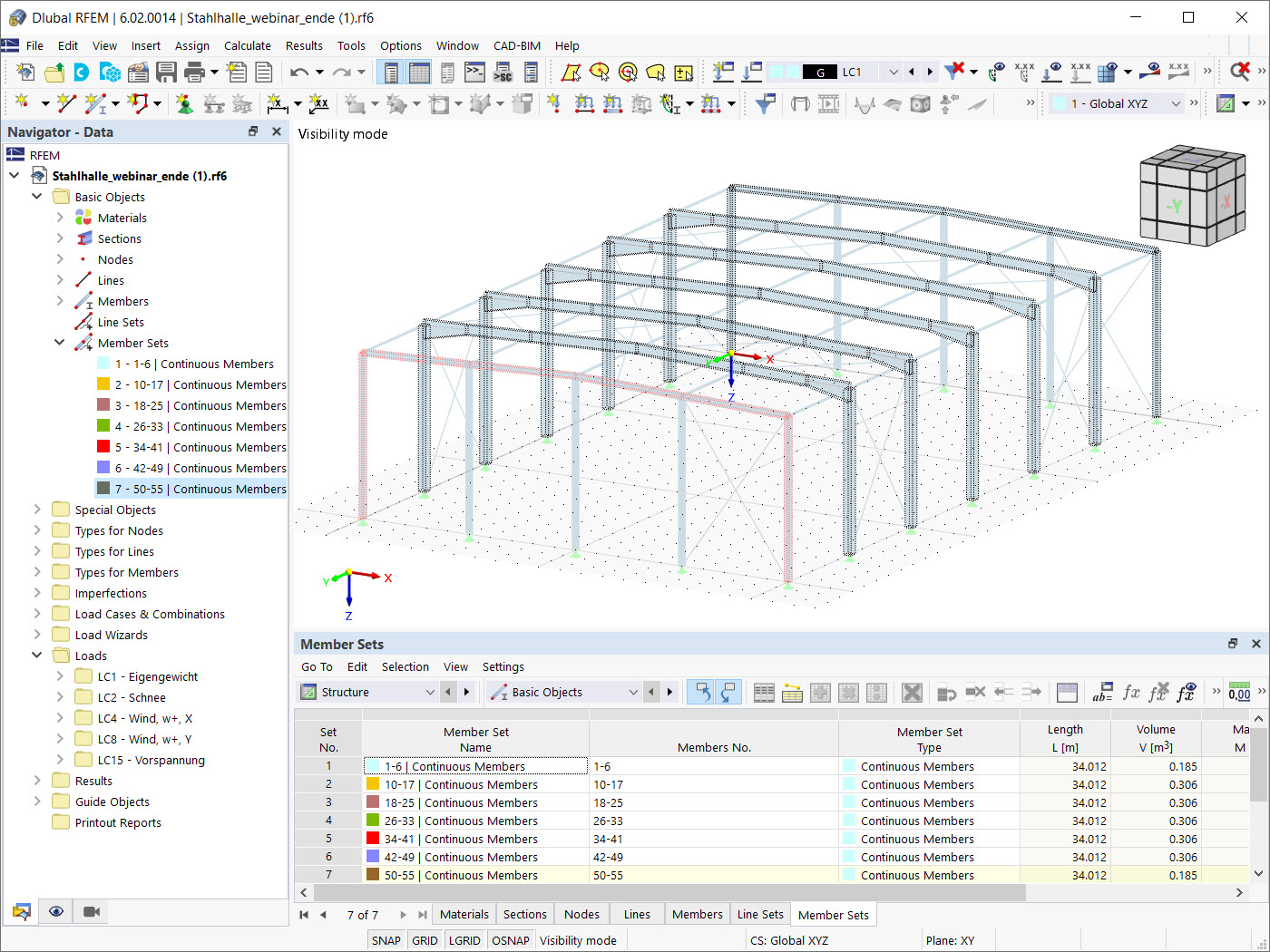Expand the Materials tree node
Screen dimensions: 1270x952
click(60, 218)
